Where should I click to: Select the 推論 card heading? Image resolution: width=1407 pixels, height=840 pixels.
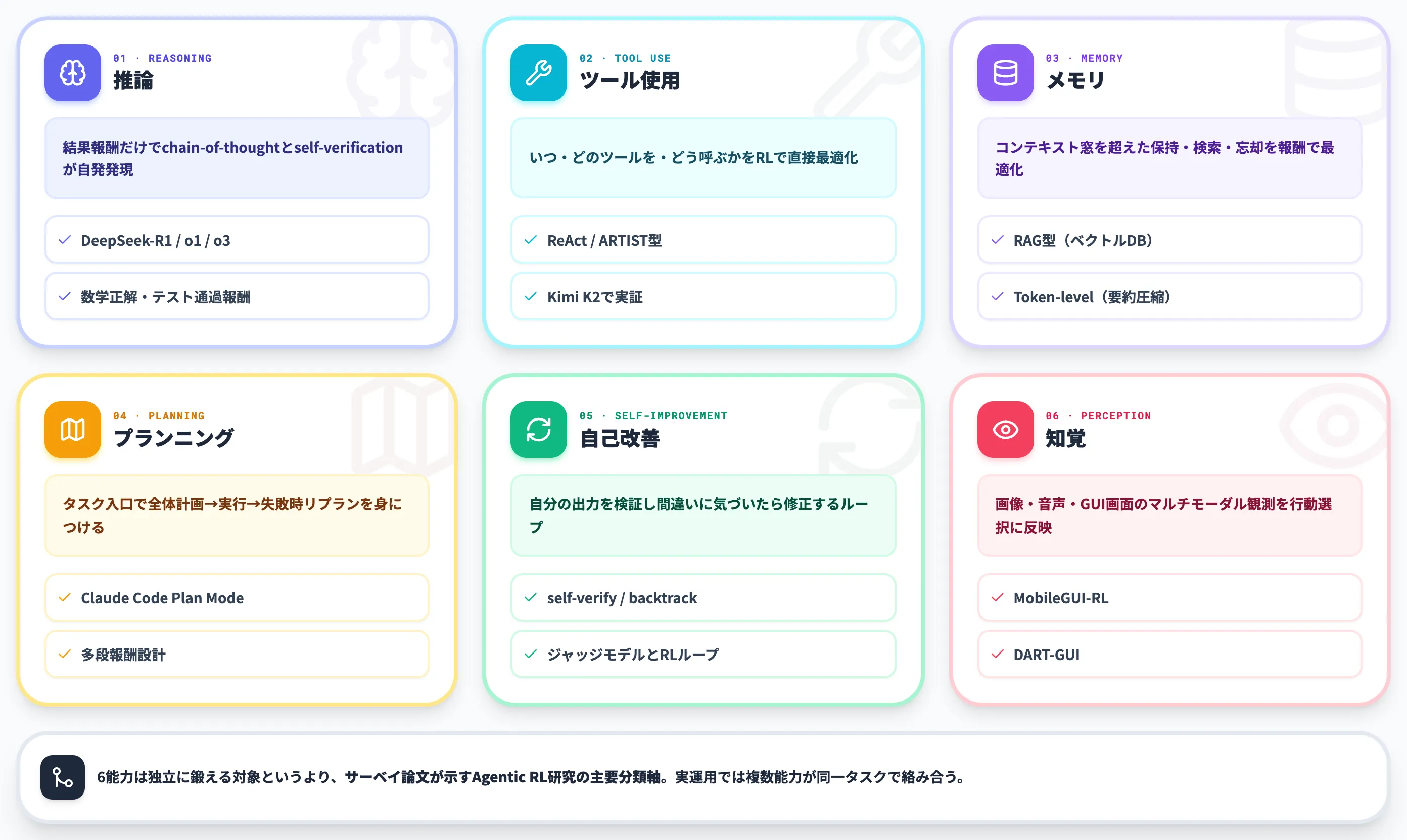click(x=133, y=80)
